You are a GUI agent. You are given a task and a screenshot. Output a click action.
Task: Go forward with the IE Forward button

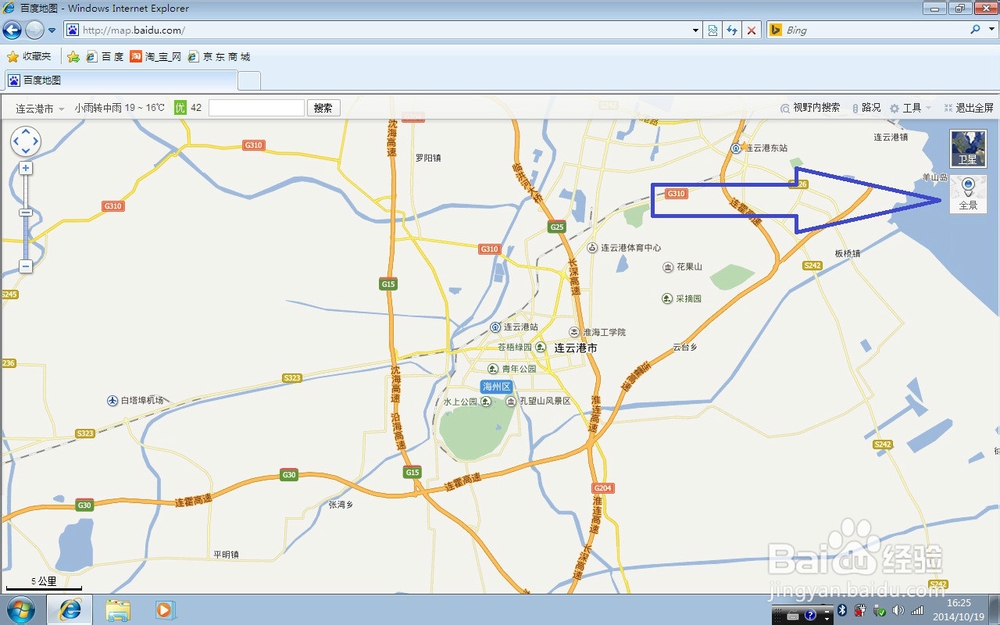[34, 30]
